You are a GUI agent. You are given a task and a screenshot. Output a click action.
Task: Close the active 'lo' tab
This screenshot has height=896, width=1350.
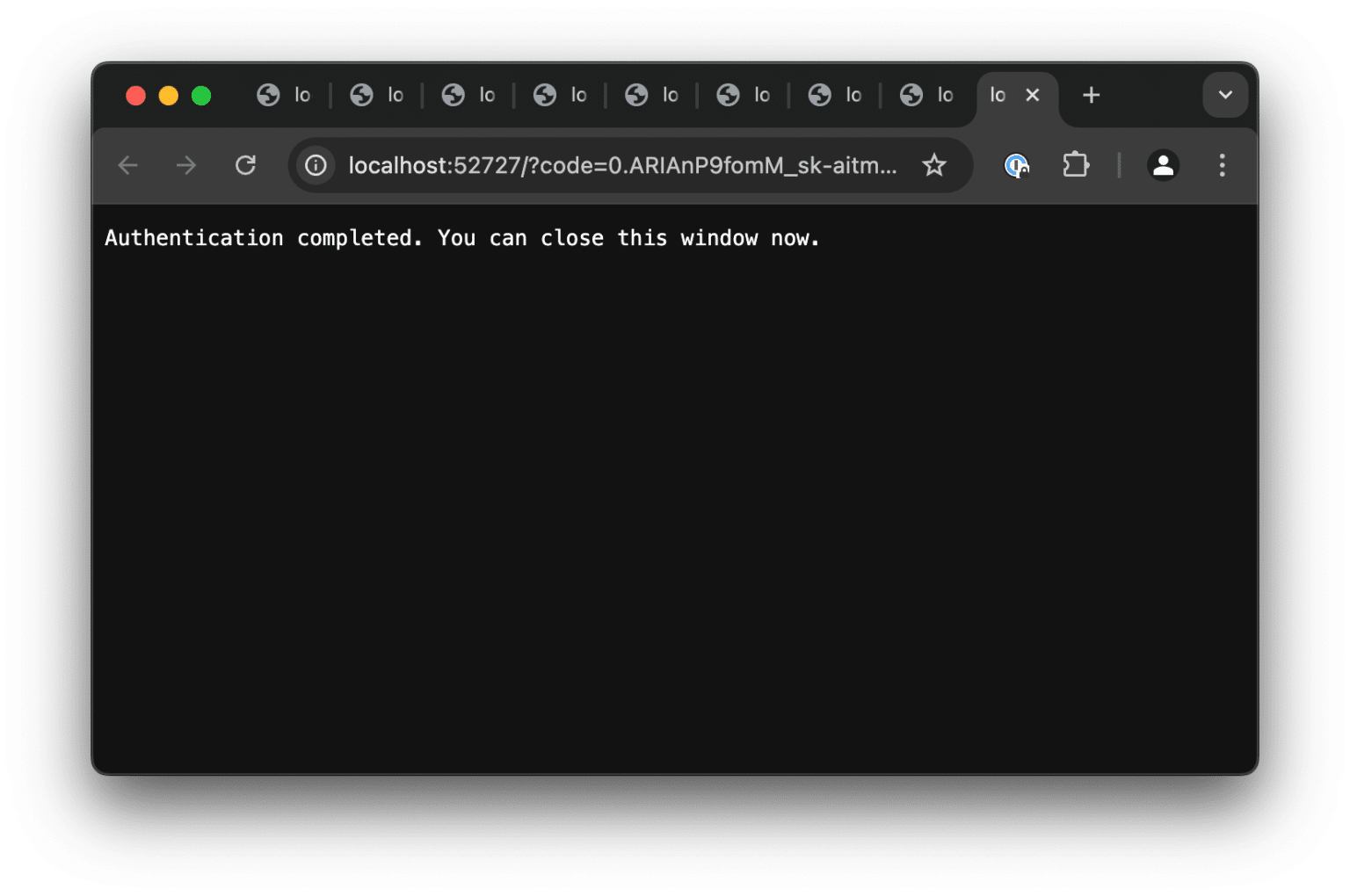1033,95
